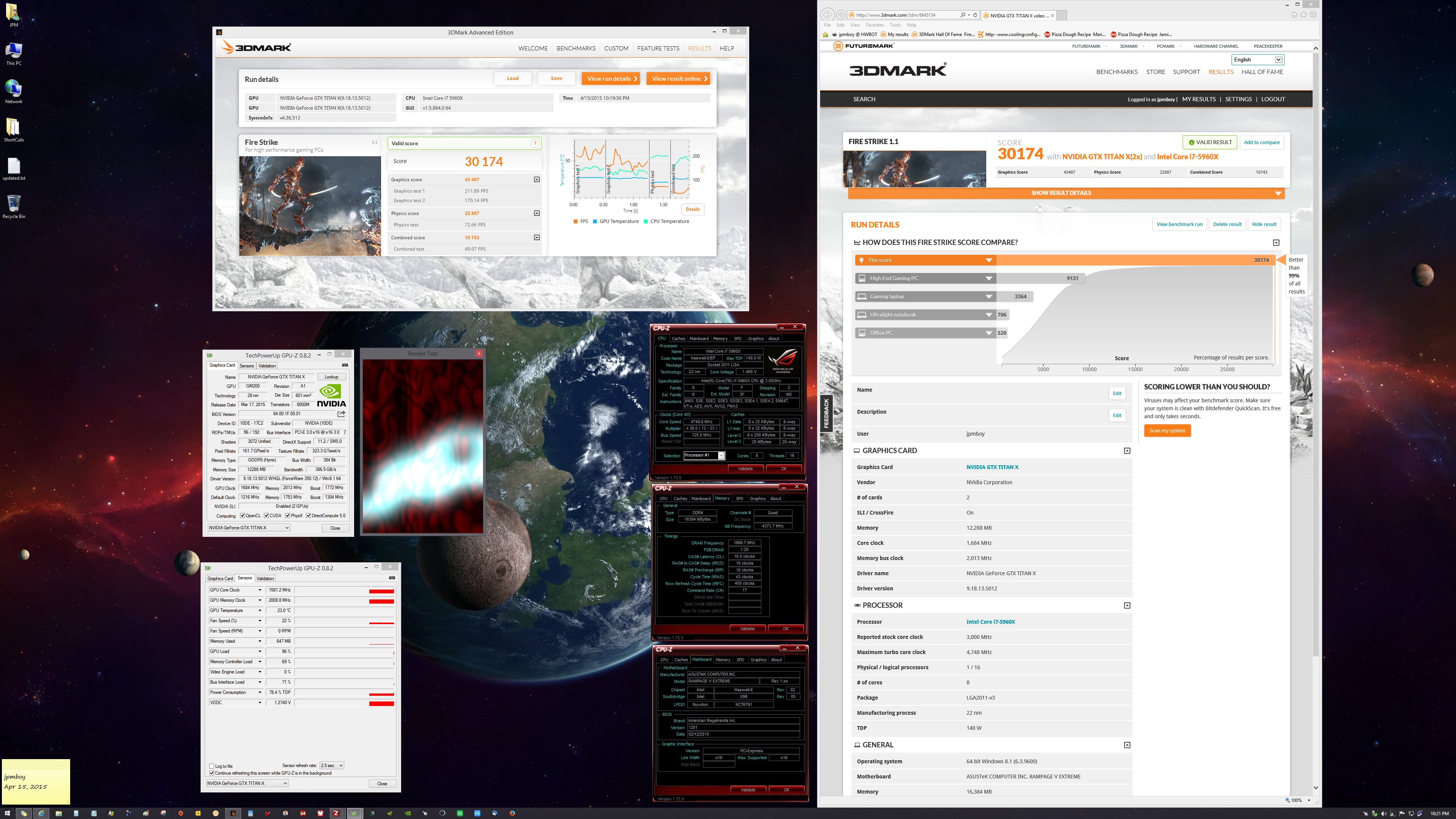Expand the This score dropdown
Viewport: 1456px width, 819px height.
click(988, 260)
